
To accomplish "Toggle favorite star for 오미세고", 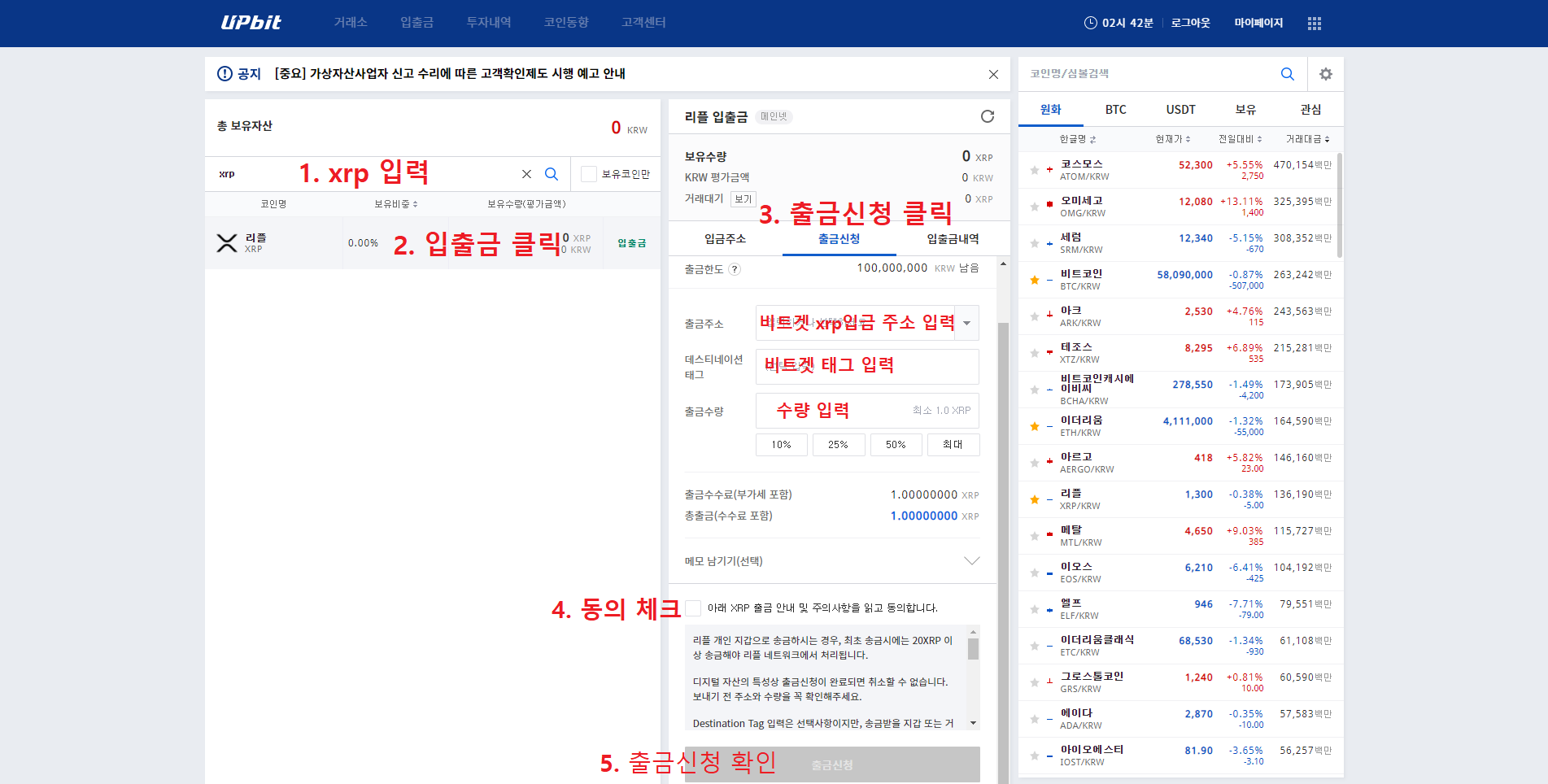I will (1034, 207).
